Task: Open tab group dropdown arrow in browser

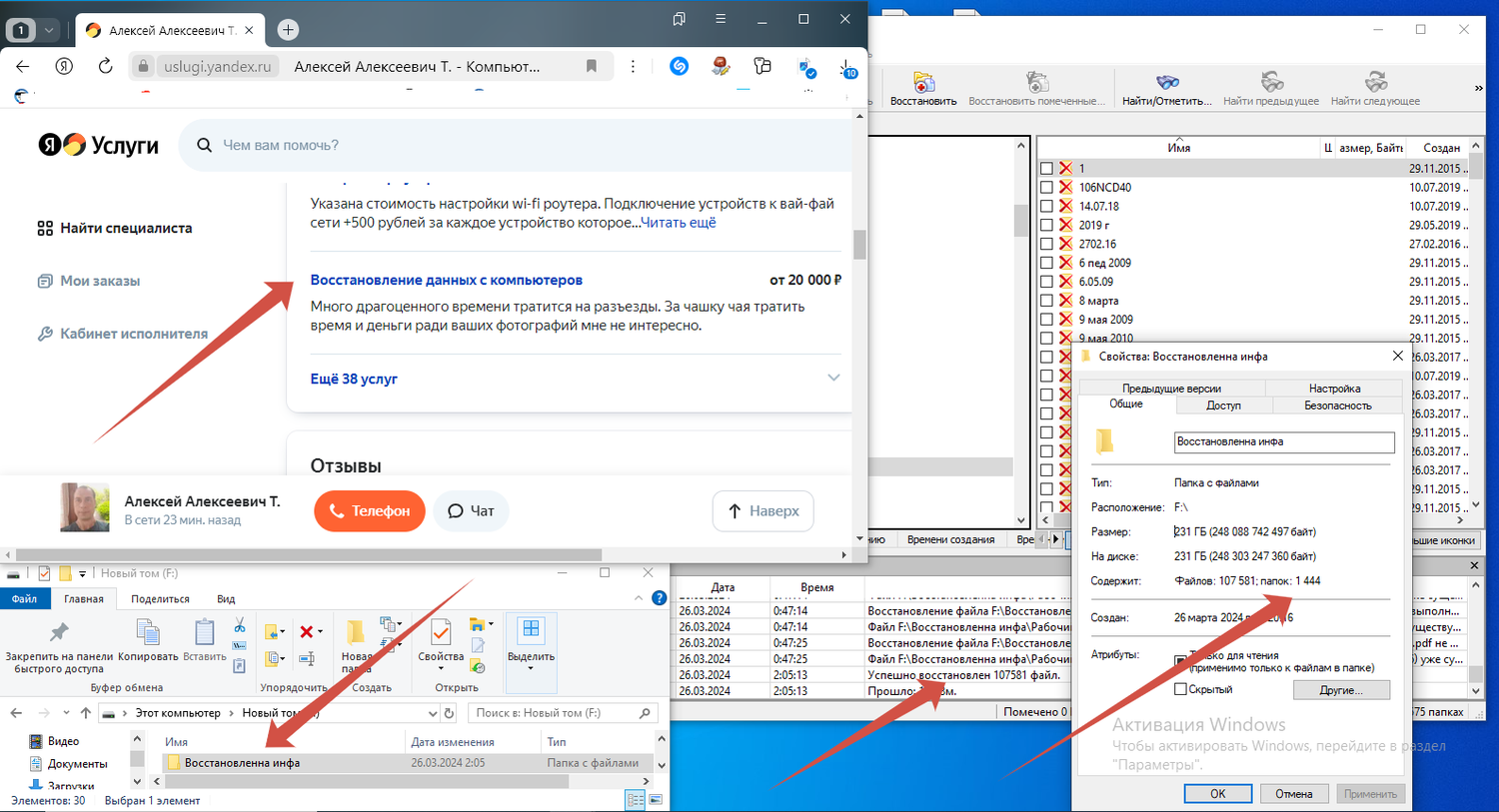Action: [48, 30]
